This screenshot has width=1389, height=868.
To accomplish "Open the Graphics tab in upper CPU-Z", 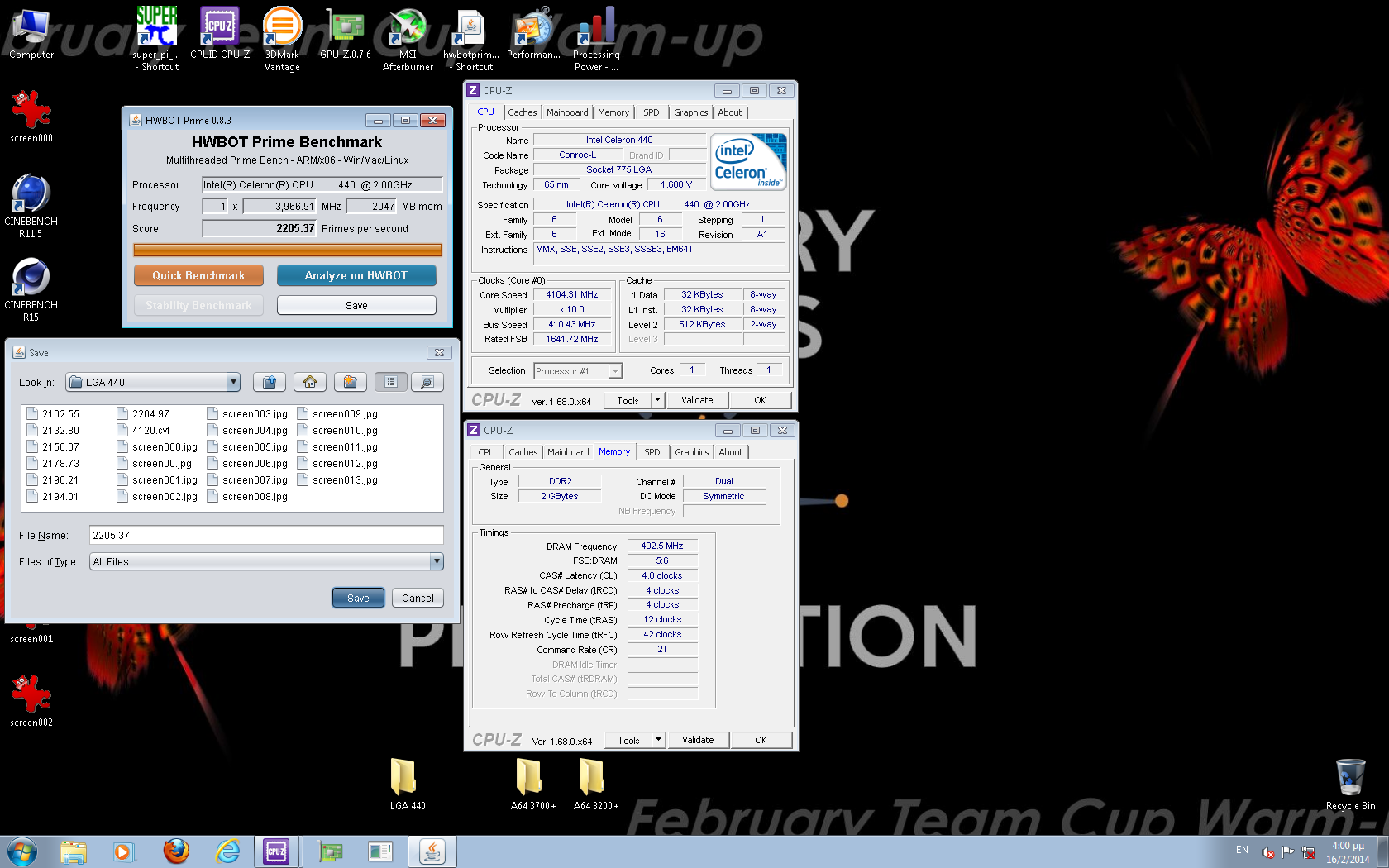I will coord(690,112).
